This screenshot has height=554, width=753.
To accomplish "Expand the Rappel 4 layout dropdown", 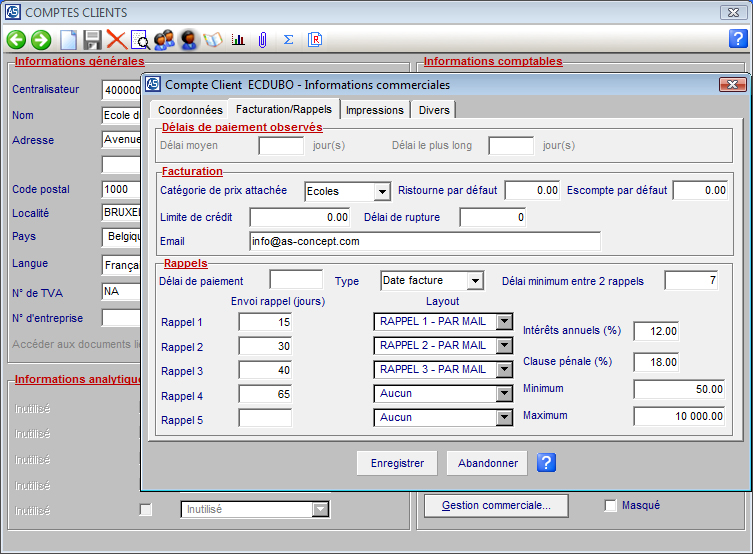I will point(504,394).
